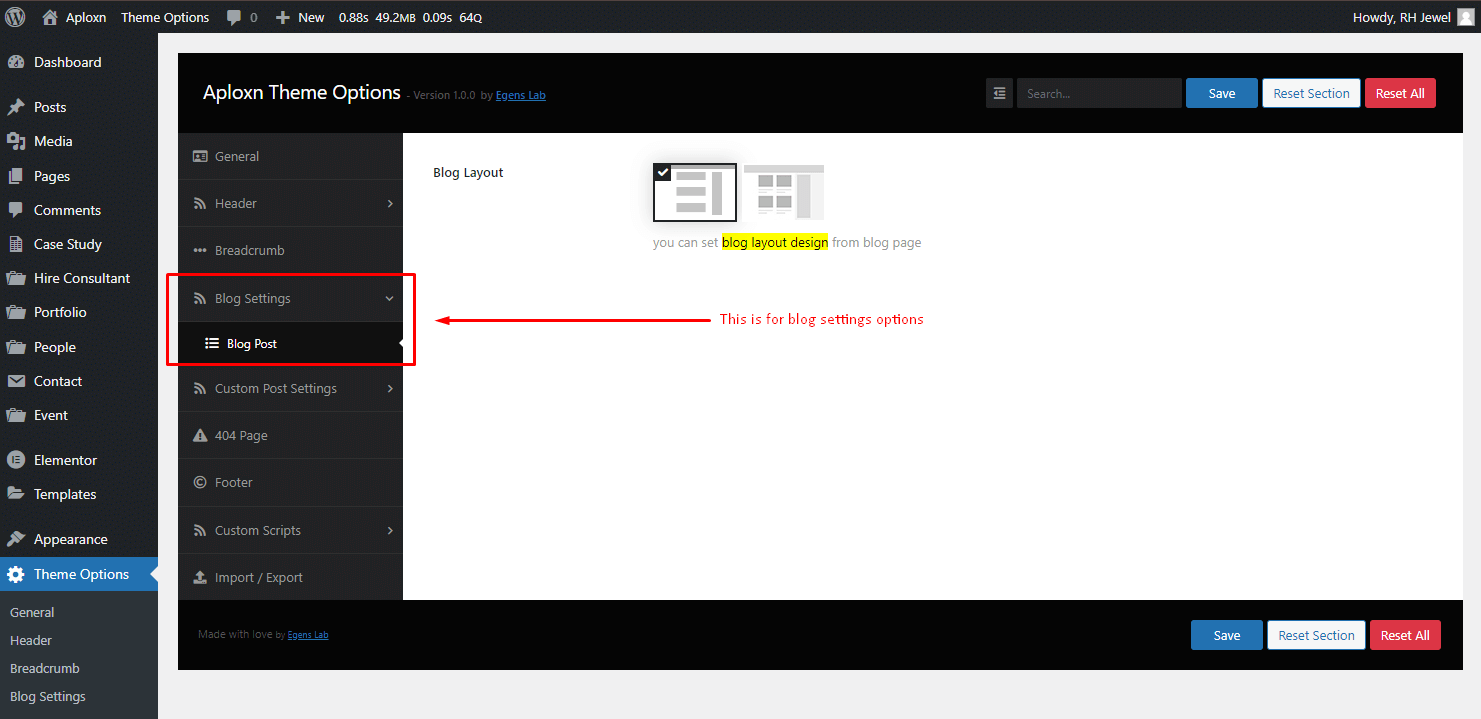Click Theme Options in admin bar
This screenshot has width=1481, height=719.
pos(165,17)
